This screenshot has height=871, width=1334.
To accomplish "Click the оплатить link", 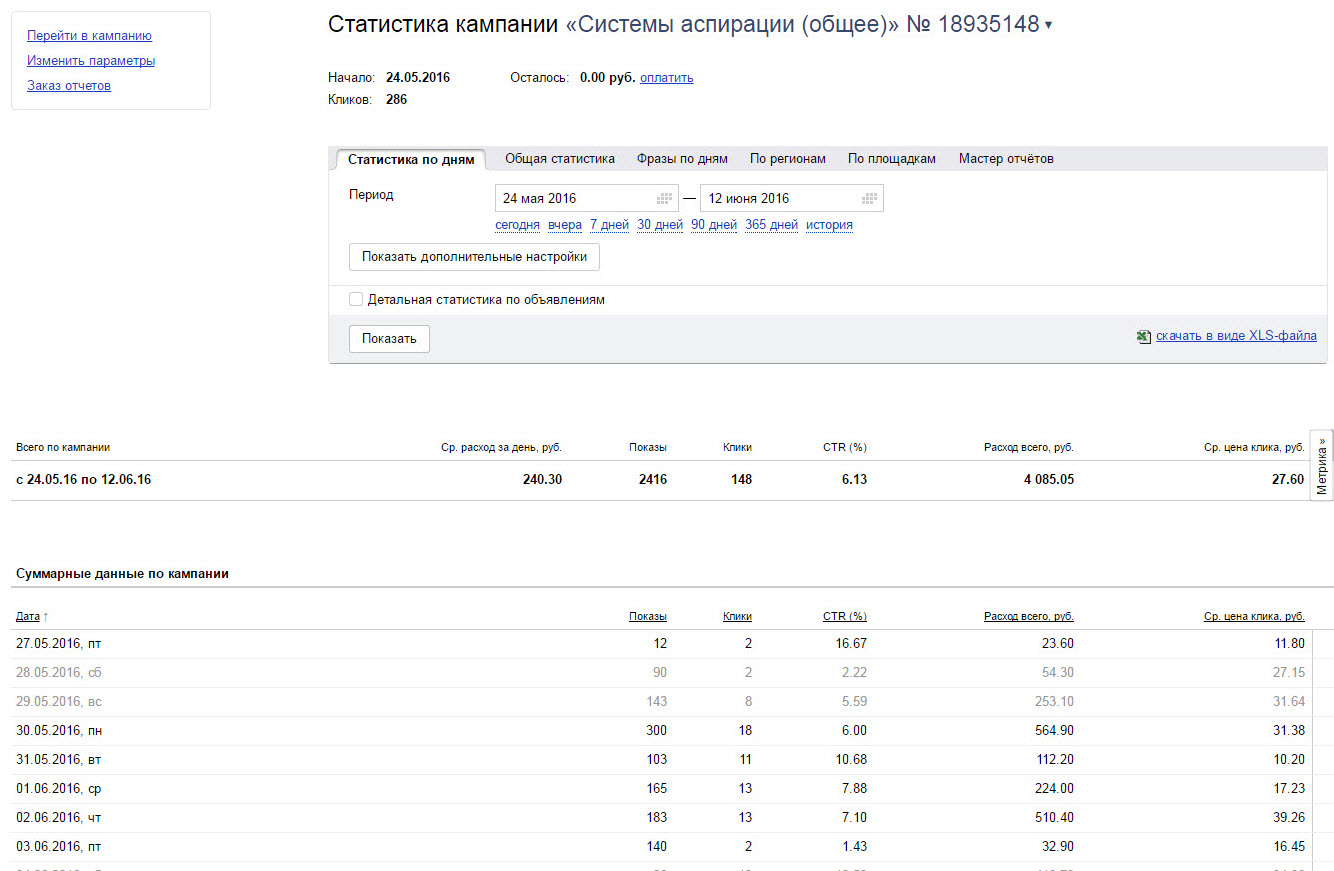I will click(x=666, y=78).
